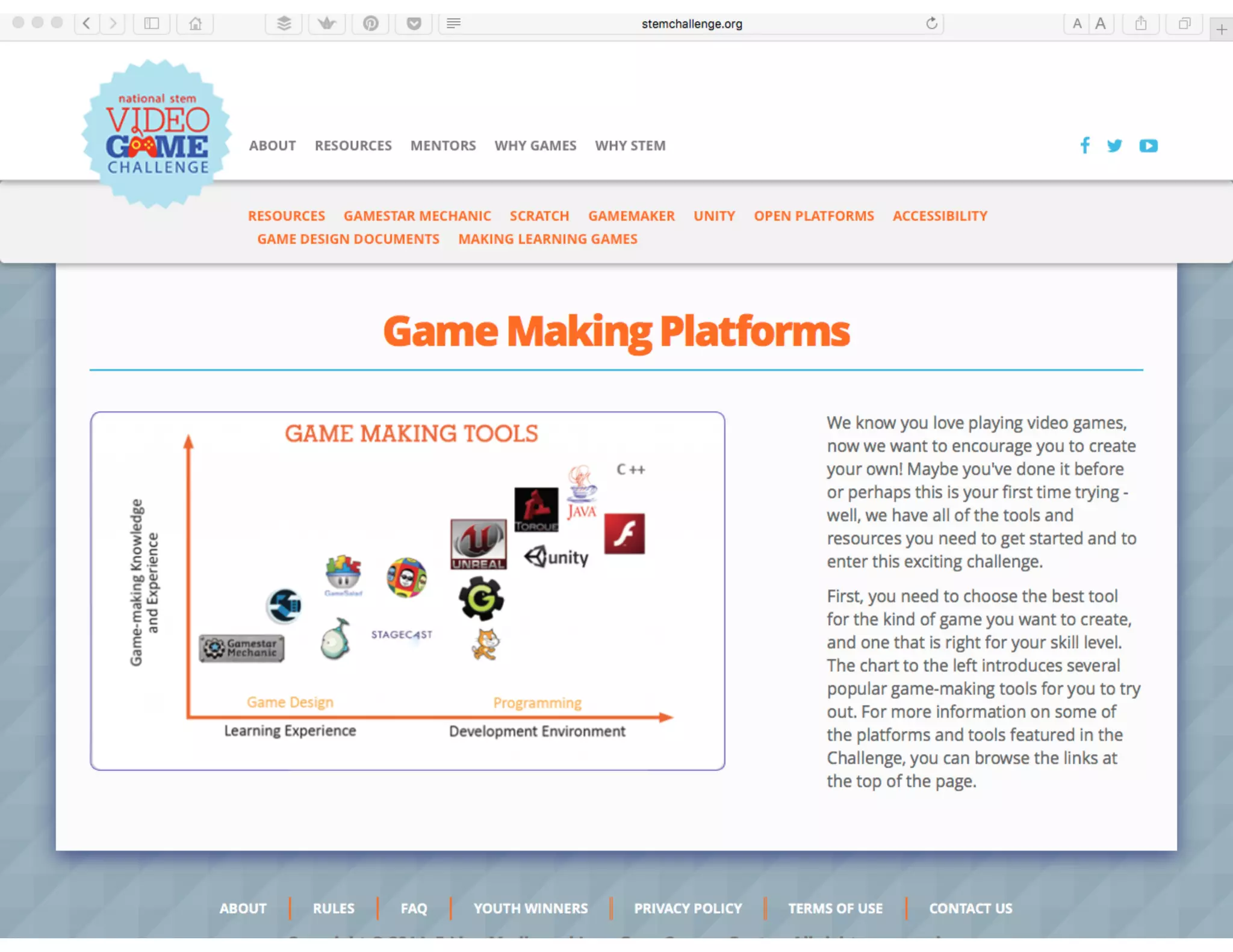This screenshot has height=952, width=1233.
Task: Open a new browser tab with plus
Action: pyautogui.click(x=1221, y=29)
